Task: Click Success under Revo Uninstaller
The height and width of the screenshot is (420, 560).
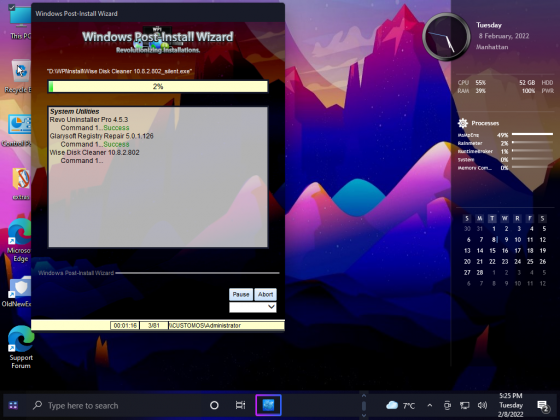Action: coord(116,128)
